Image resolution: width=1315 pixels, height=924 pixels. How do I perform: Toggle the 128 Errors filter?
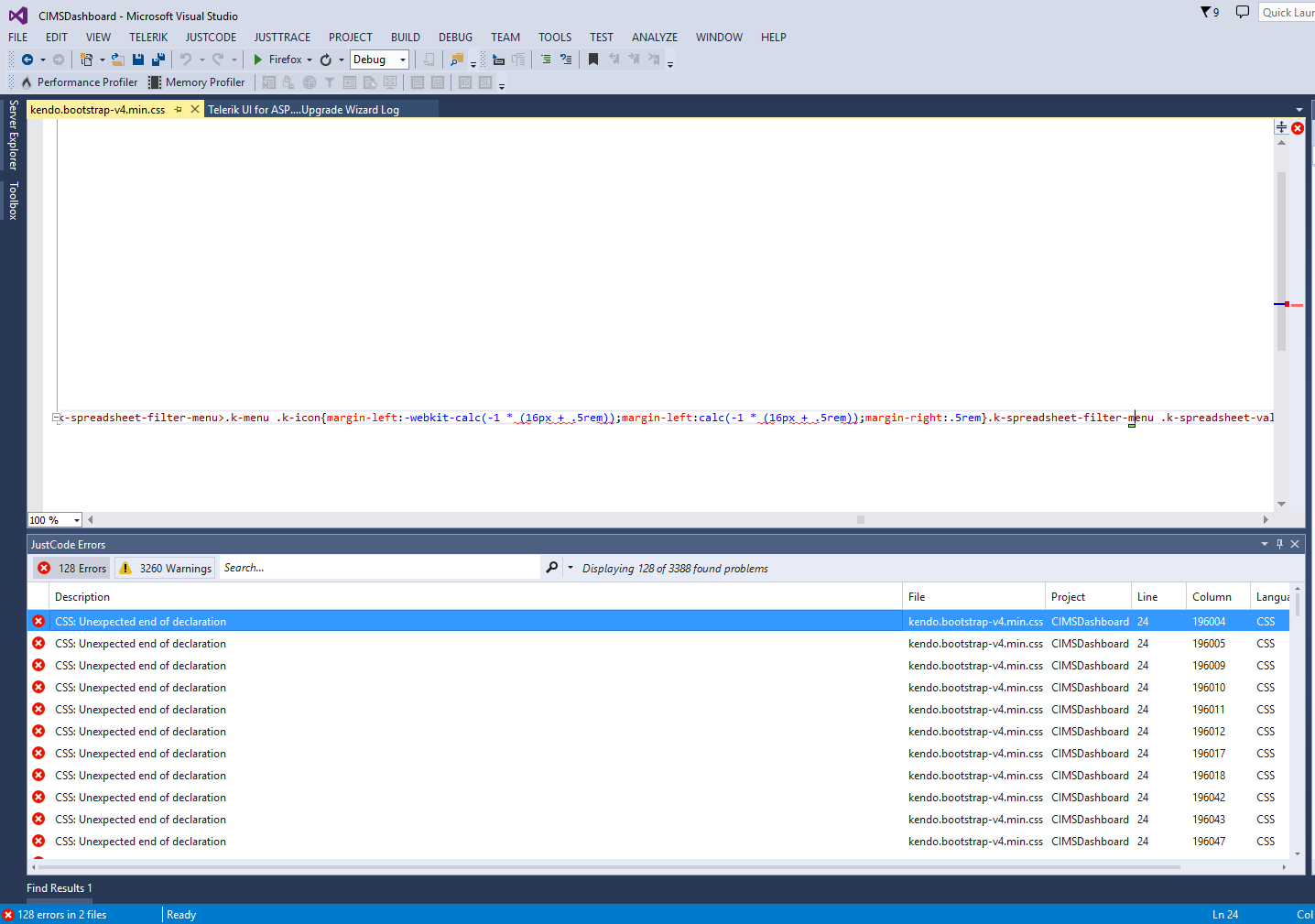pos(72,568)
